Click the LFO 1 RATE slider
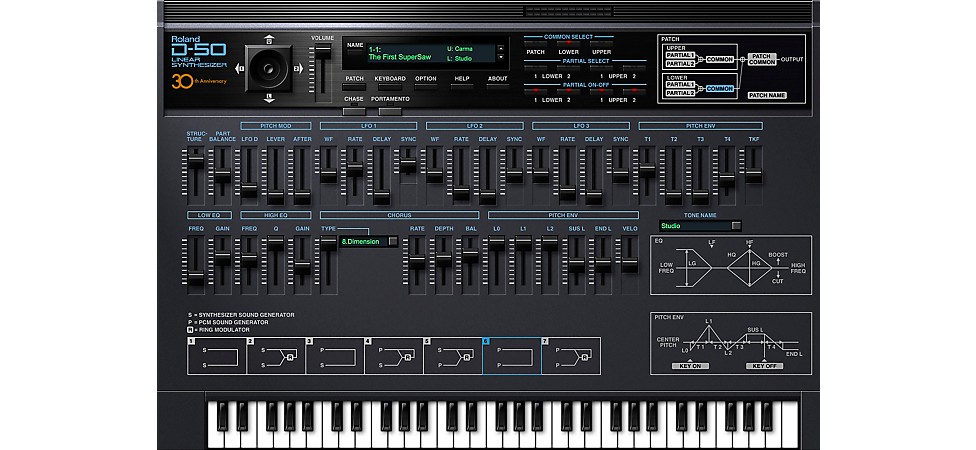This screenshot has height=450, width=976. pos(355,169)
